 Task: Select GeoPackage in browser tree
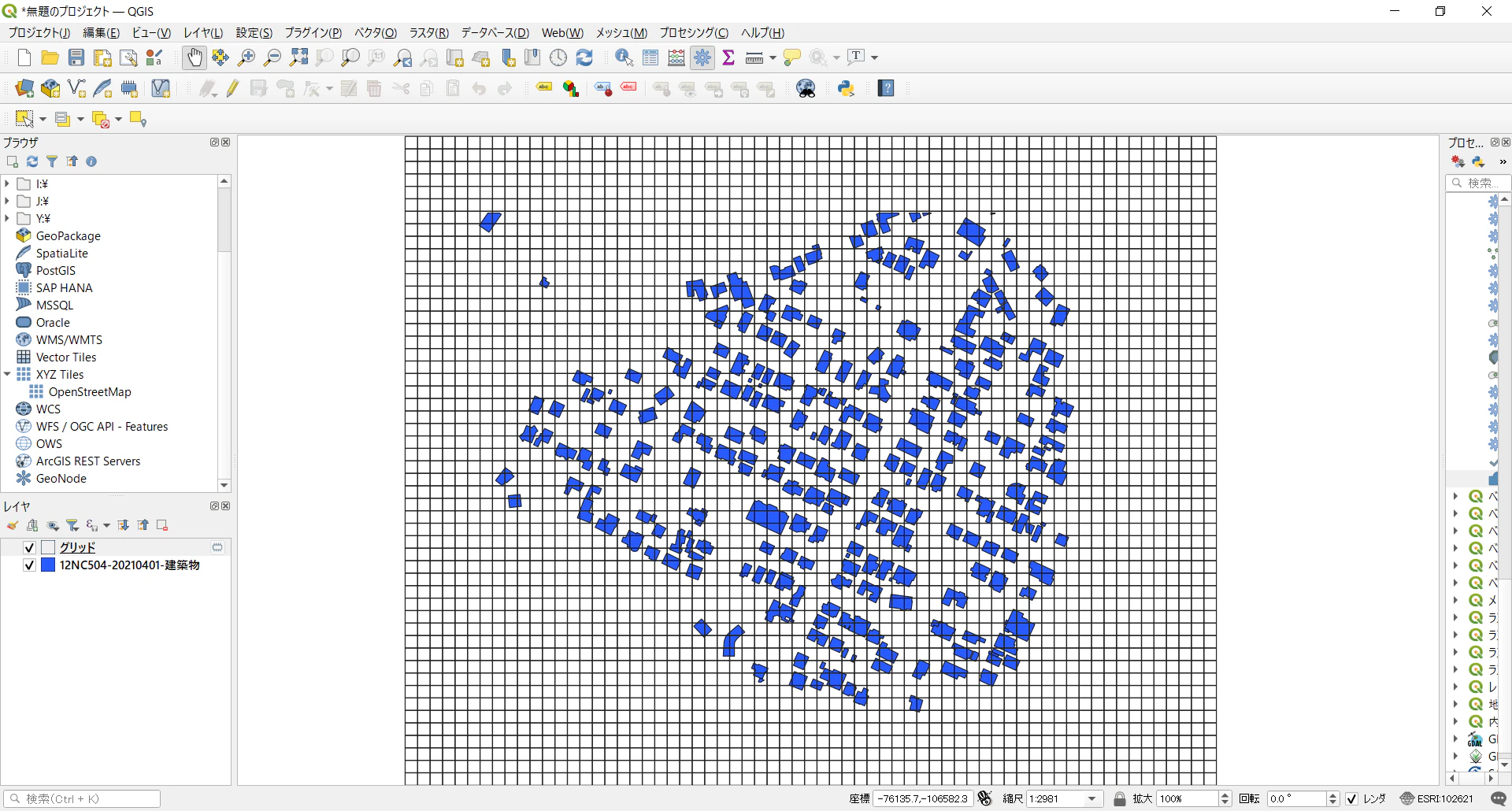pyautogui.click(x=68, y=235)
